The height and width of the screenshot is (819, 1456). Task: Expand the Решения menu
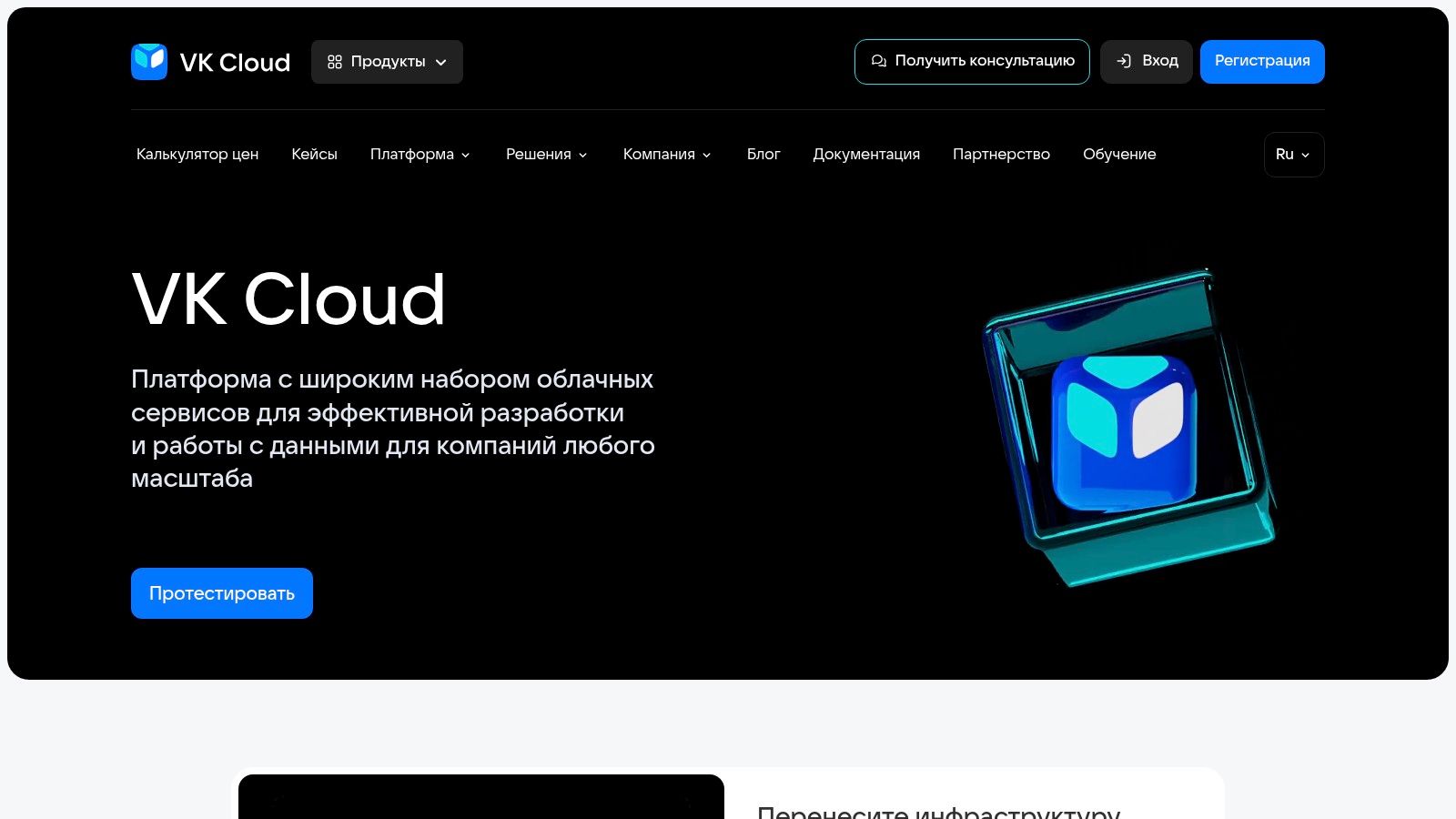547,155
